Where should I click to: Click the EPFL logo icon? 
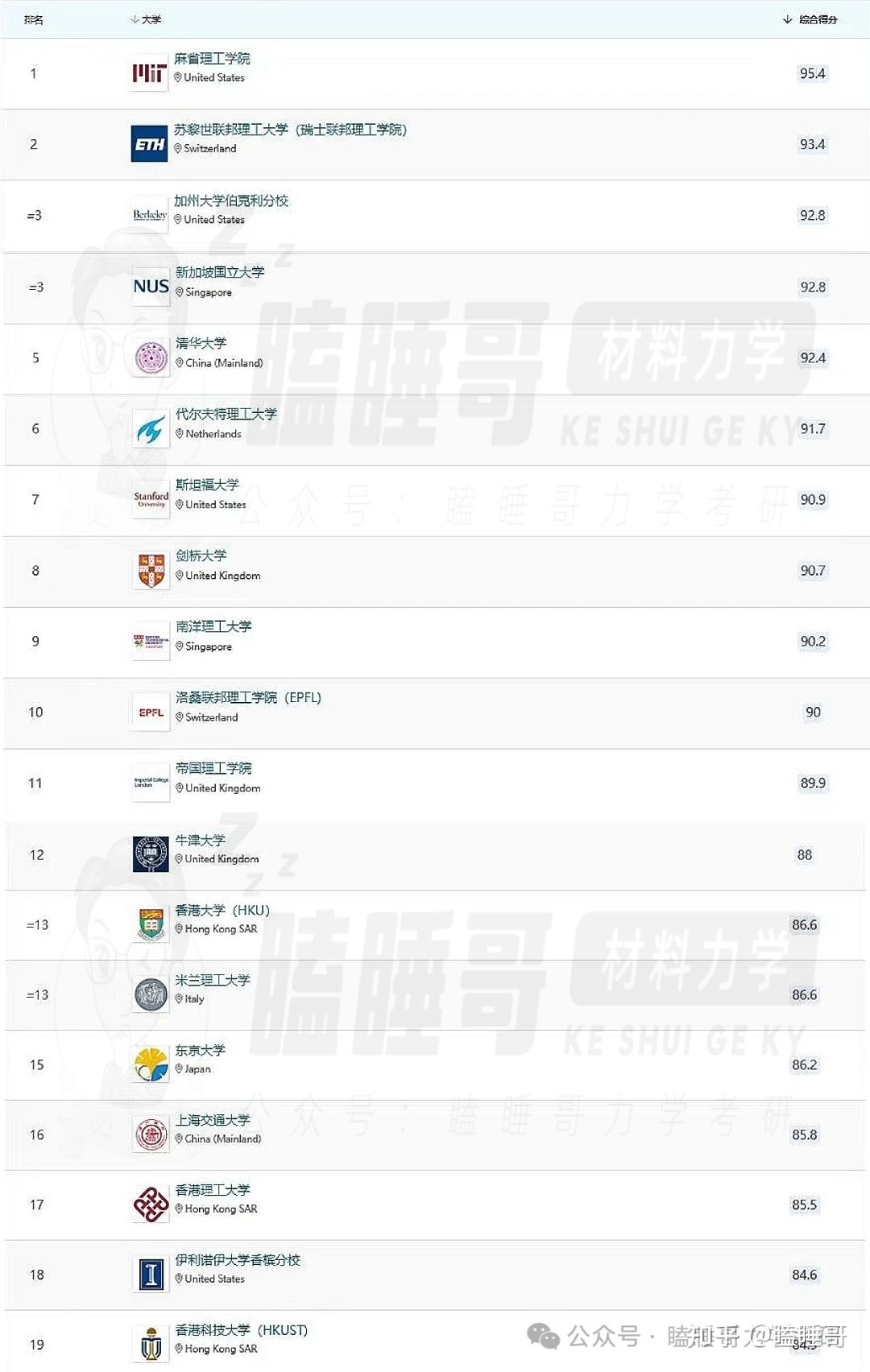151,713
